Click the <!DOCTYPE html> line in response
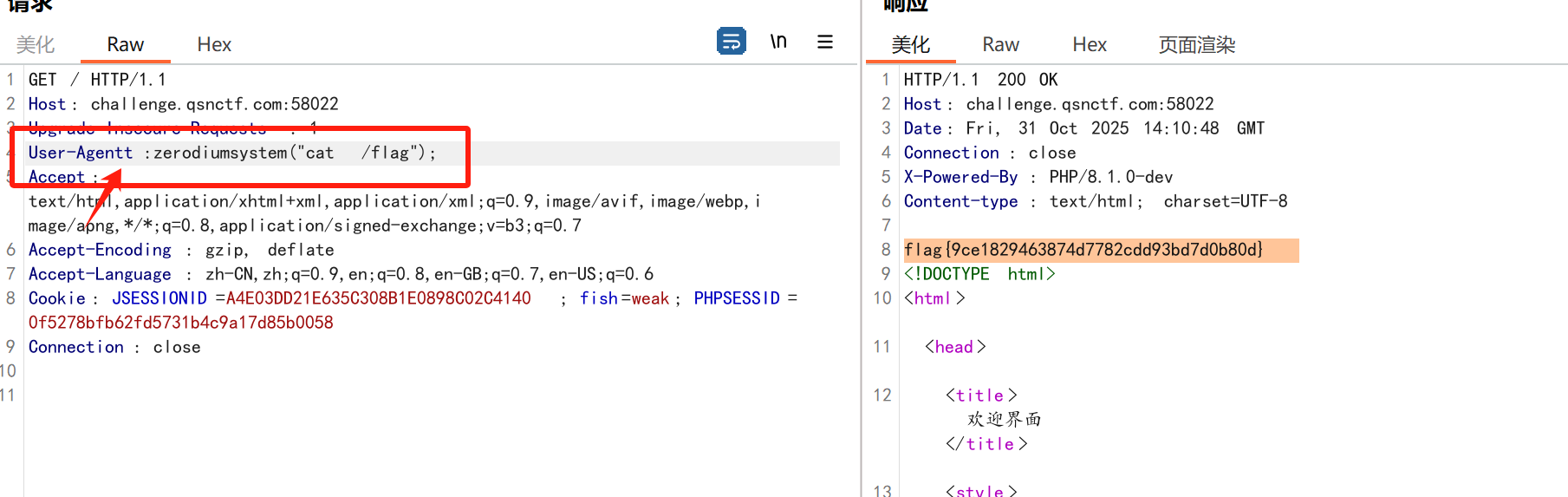 [x=979, y=274]
